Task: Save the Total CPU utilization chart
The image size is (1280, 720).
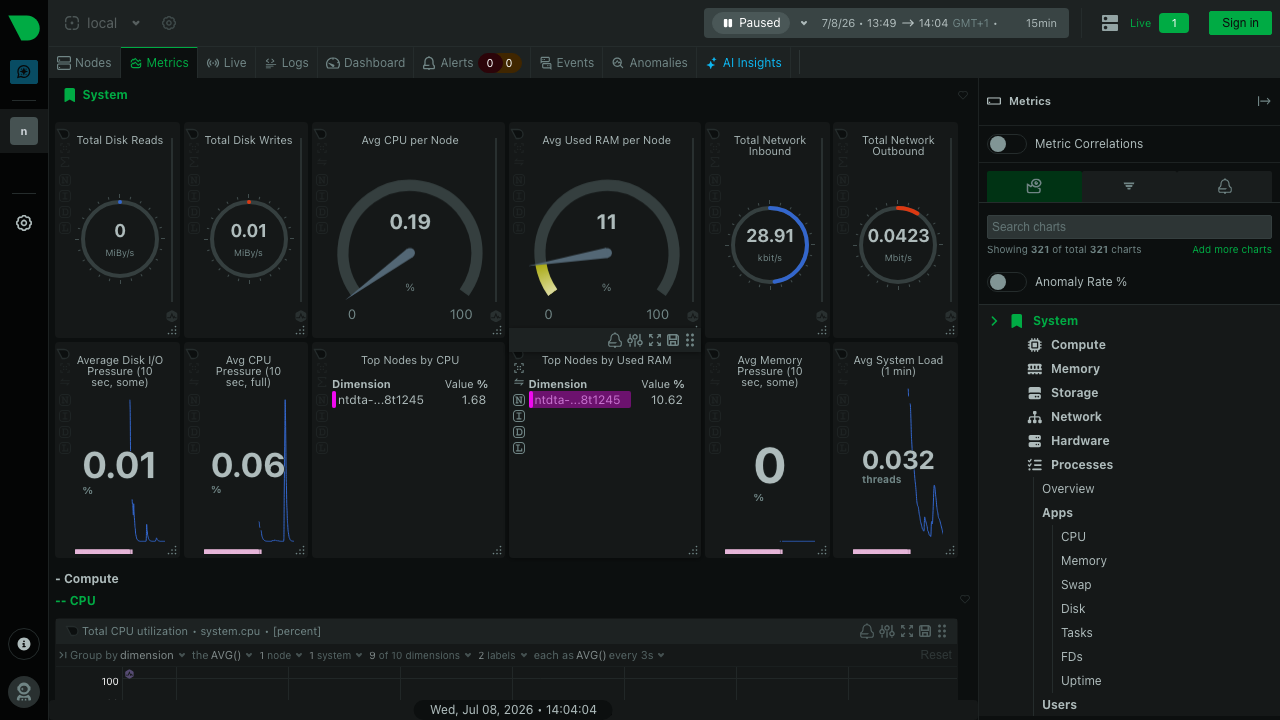Action: click(x=925, y=631)
